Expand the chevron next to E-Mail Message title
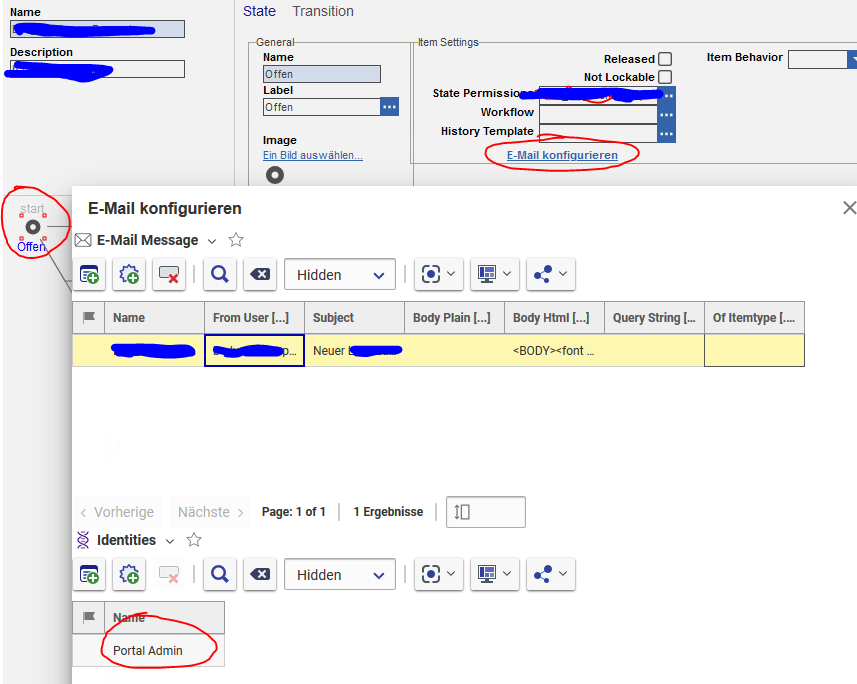Viewport: 857px width, 684px height. click(212, 241)
